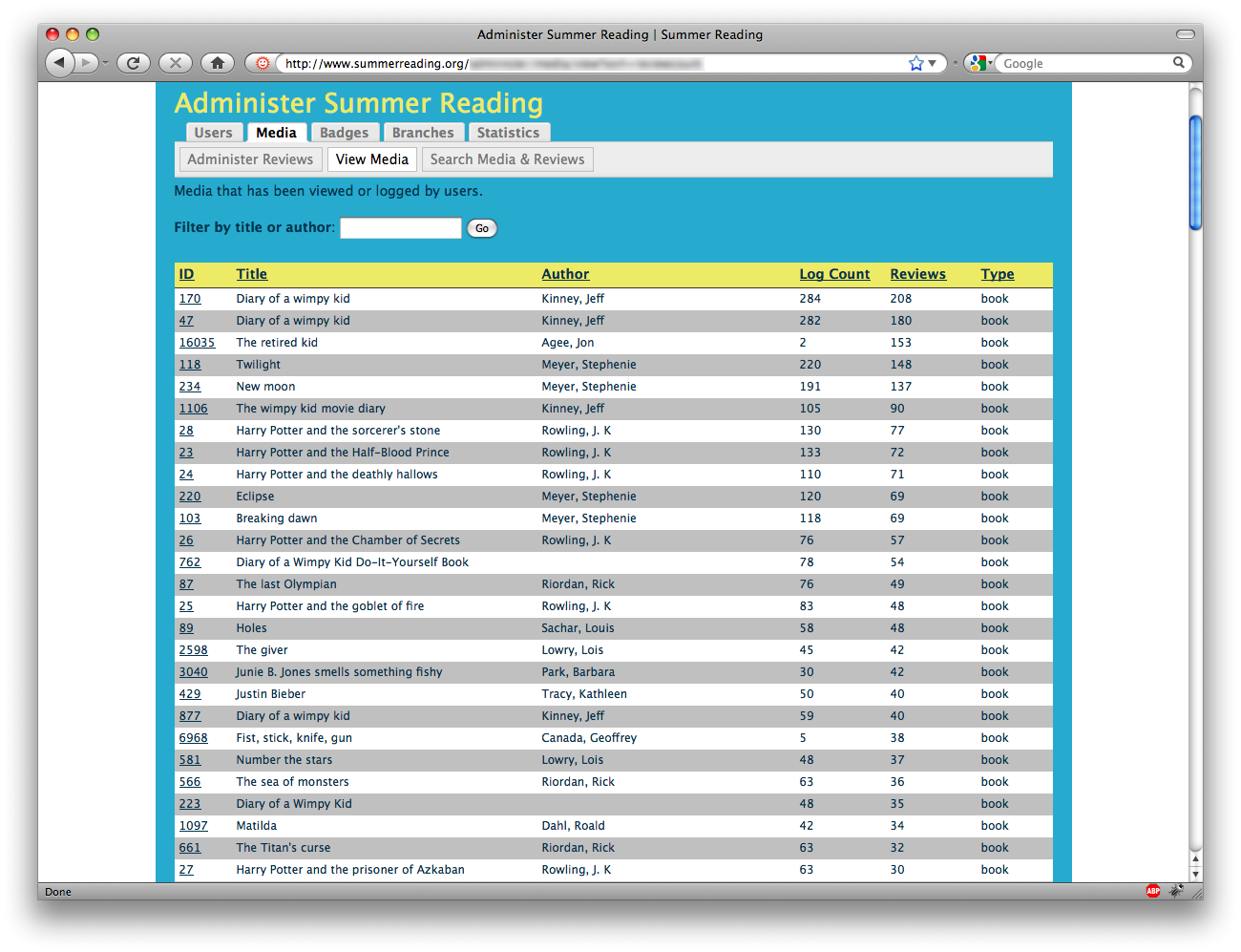The image size is (1241, 952).
Task: Switch to the Media tab
Action: (276, 133)
